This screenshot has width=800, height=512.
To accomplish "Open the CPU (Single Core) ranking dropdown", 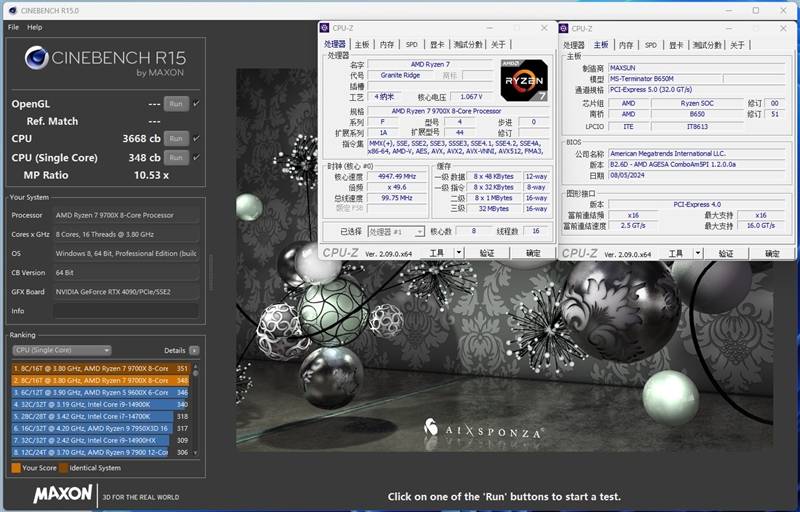I will point(61,351).
